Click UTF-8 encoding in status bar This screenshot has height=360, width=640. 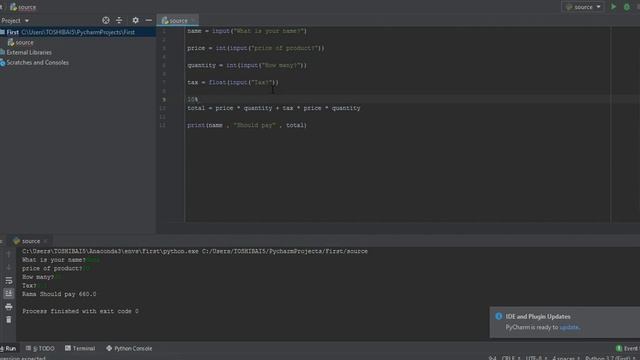pyautogui.click(x=535, y=358)
